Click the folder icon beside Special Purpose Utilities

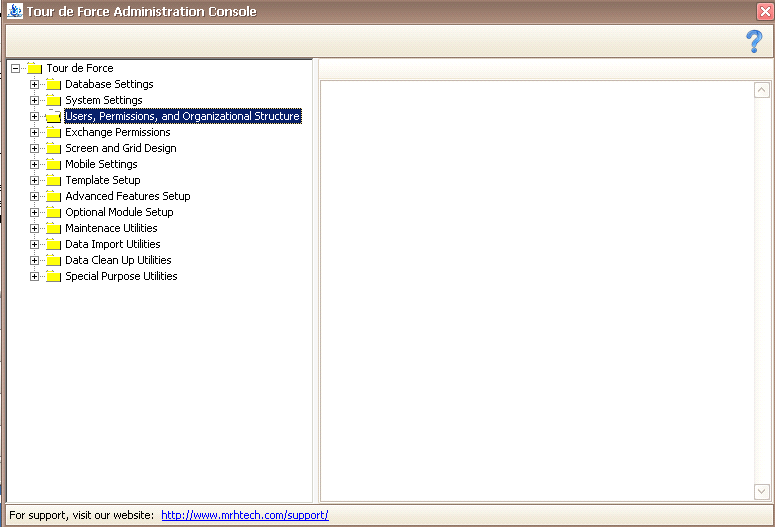click(53, 276)
